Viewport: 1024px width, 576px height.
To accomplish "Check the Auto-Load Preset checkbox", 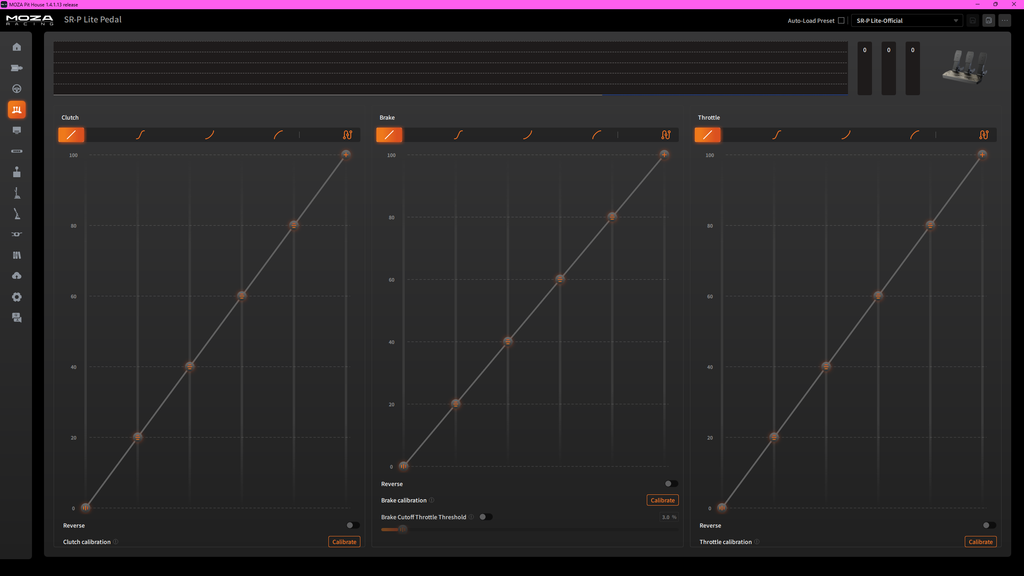I will pyautogui.click(x=841, y=21).
